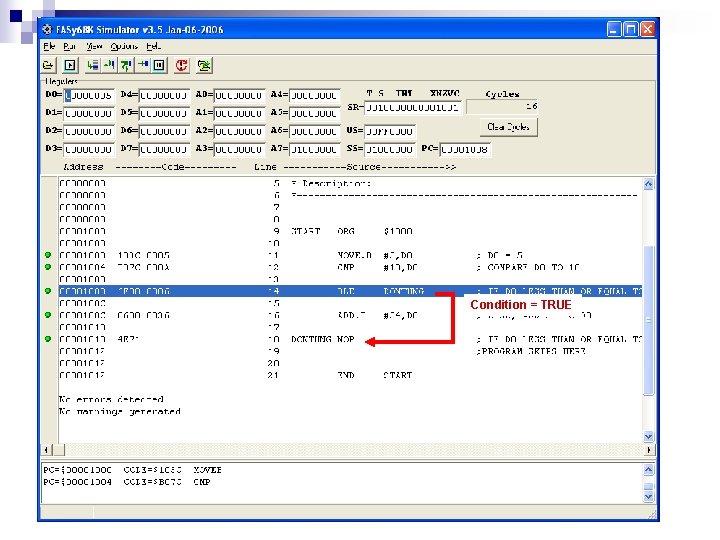Click the Cycles counter field
This screenshot has width=720, height=540.
pos(502,107)
